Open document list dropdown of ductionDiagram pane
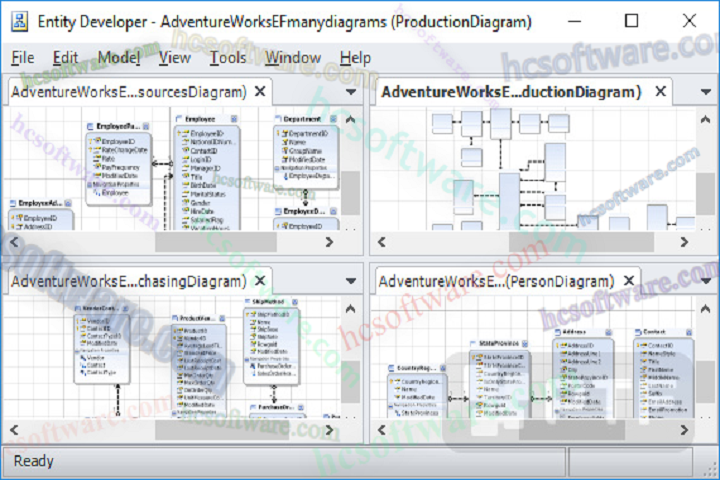The image size is (720, 480). [706, 92]
